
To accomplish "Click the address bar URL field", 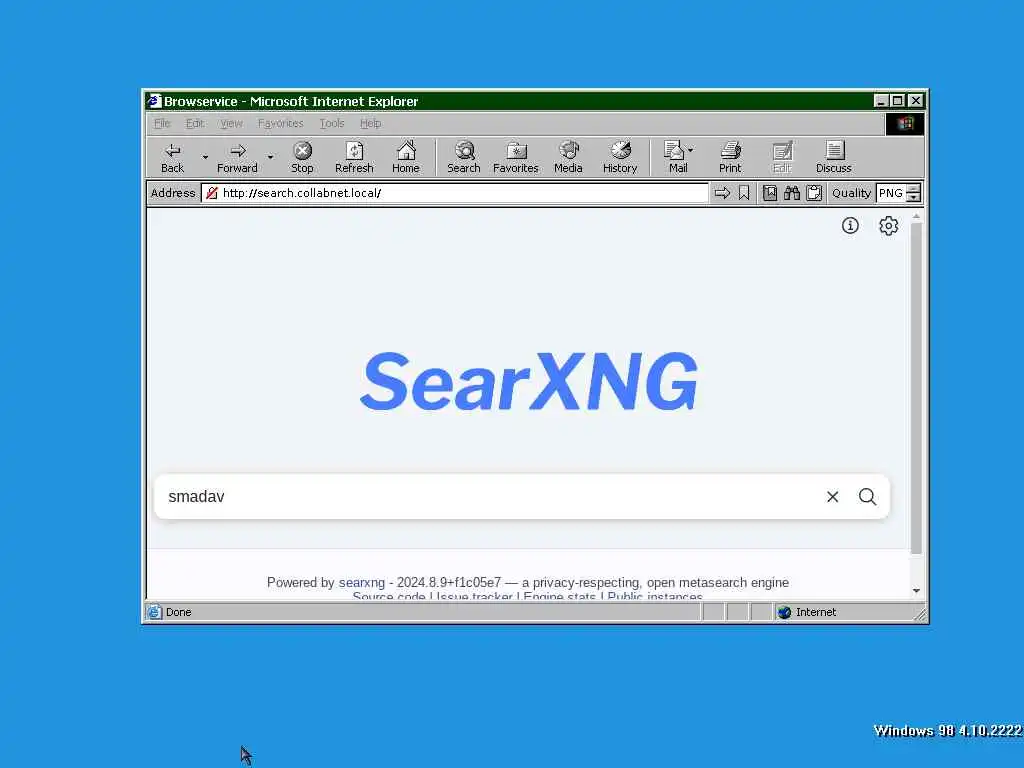I will (455, 193).
